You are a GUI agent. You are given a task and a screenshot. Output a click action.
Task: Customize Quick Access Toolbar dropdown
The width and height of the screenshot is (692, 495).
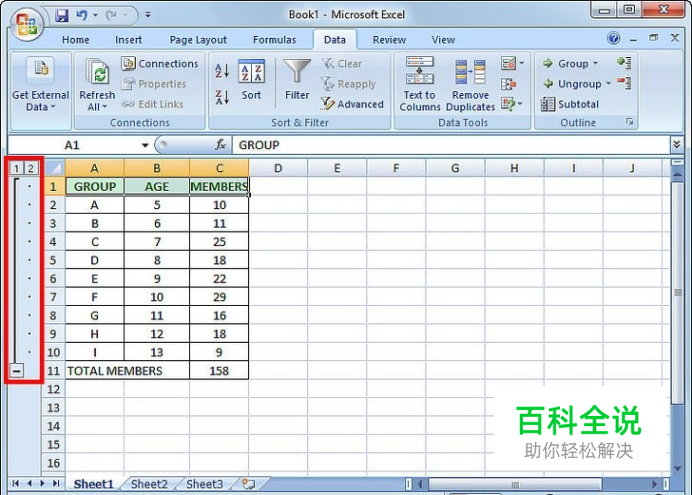(x=148, y=15)
